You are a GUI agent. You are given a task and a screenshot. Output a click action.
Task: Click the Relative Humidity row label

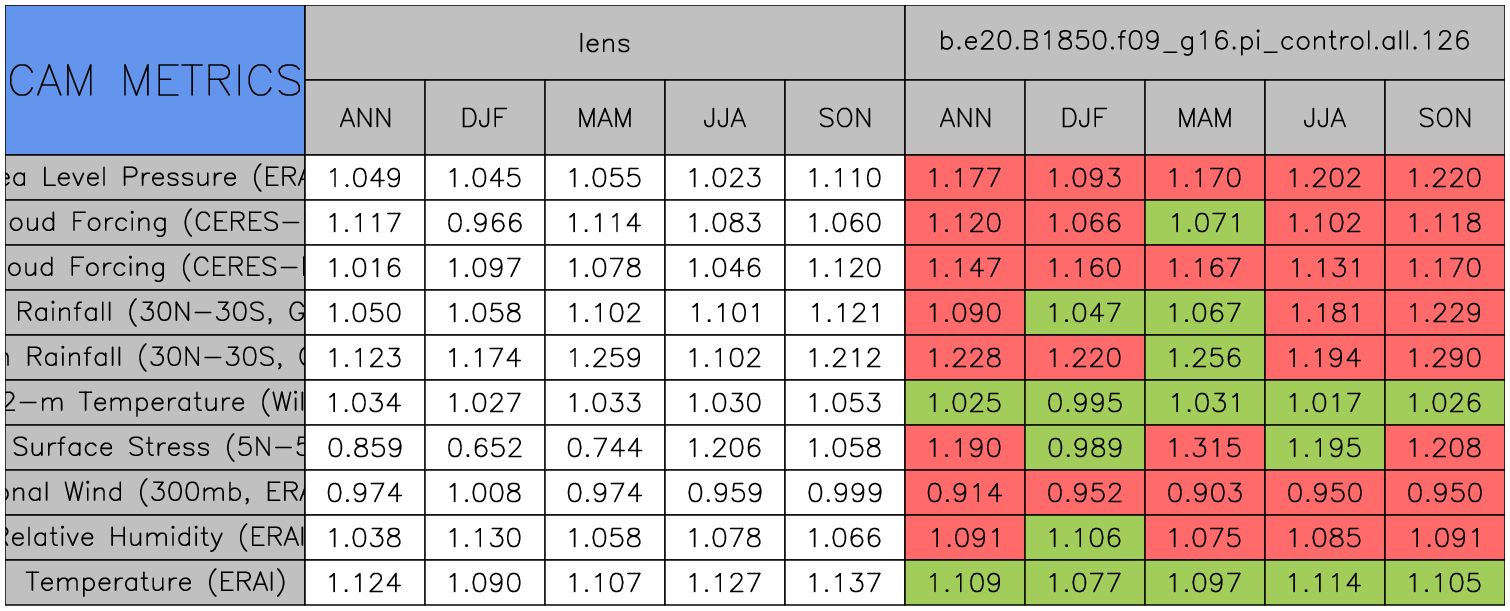[x=155, y=537]
